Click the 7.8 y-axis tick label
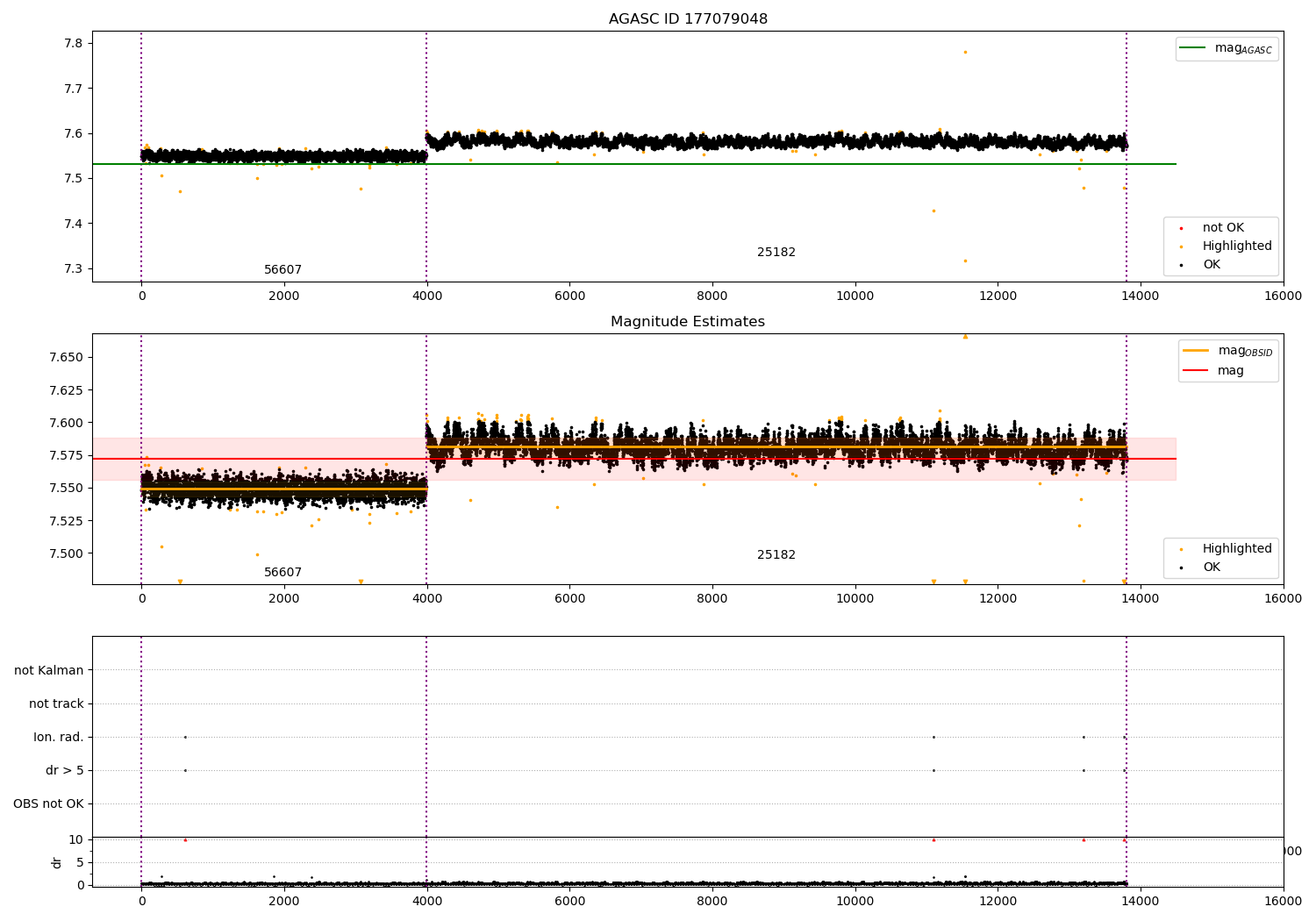 click(x=75, y=44)
